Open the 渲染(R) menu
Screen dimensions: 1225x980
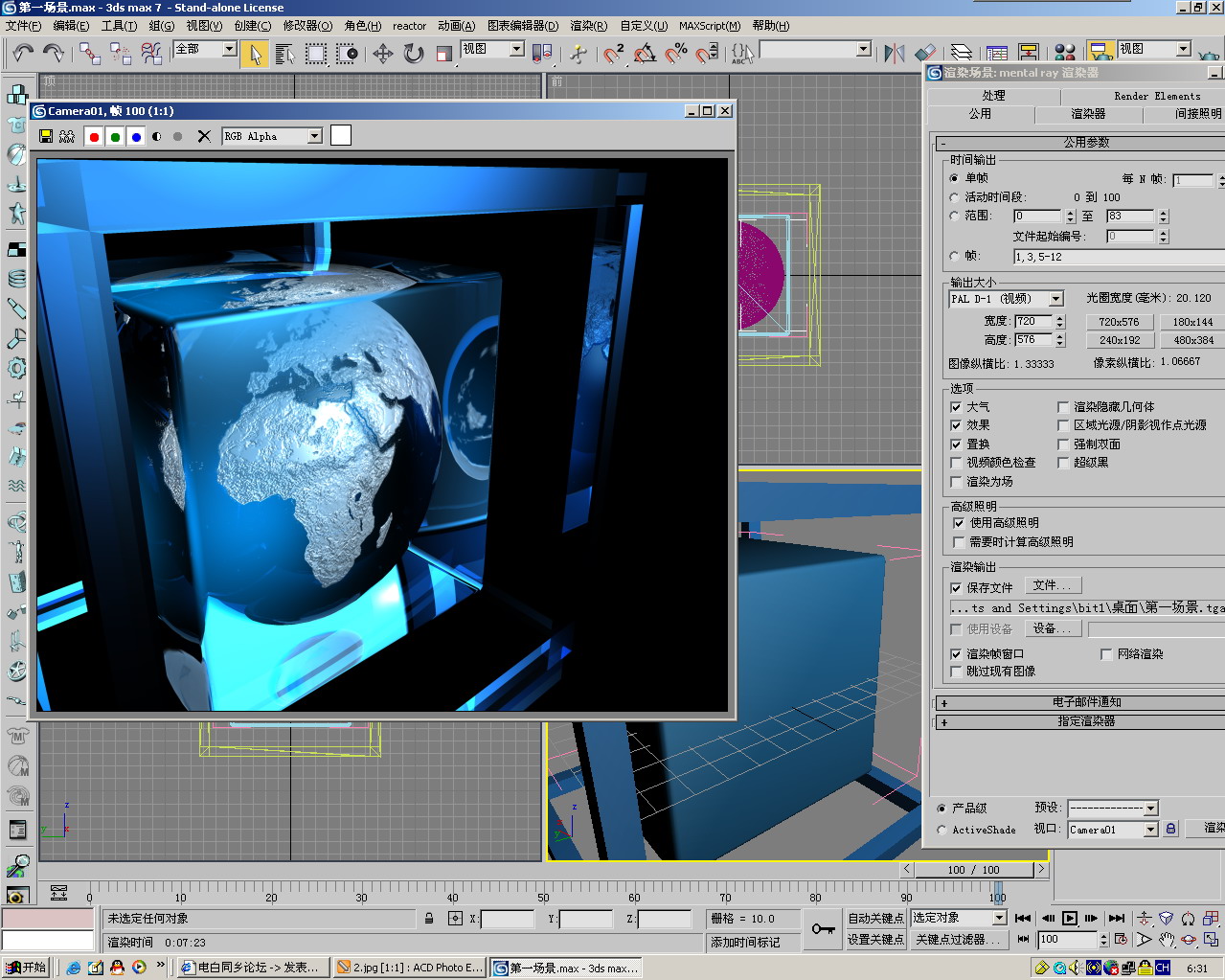[x=588, y=26]
